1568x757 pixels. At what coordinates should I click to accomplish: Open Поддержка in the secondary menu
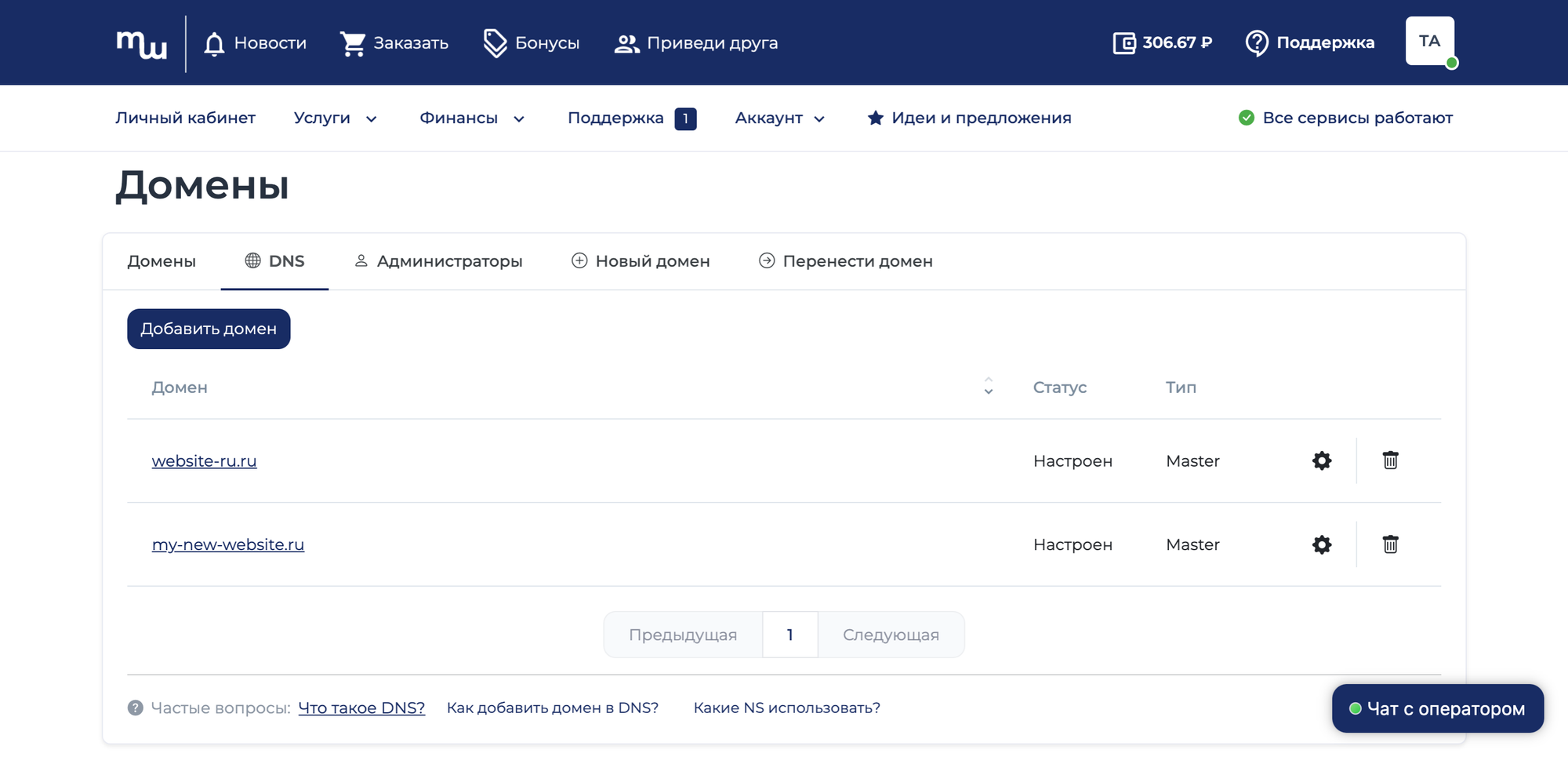point(615,118)
